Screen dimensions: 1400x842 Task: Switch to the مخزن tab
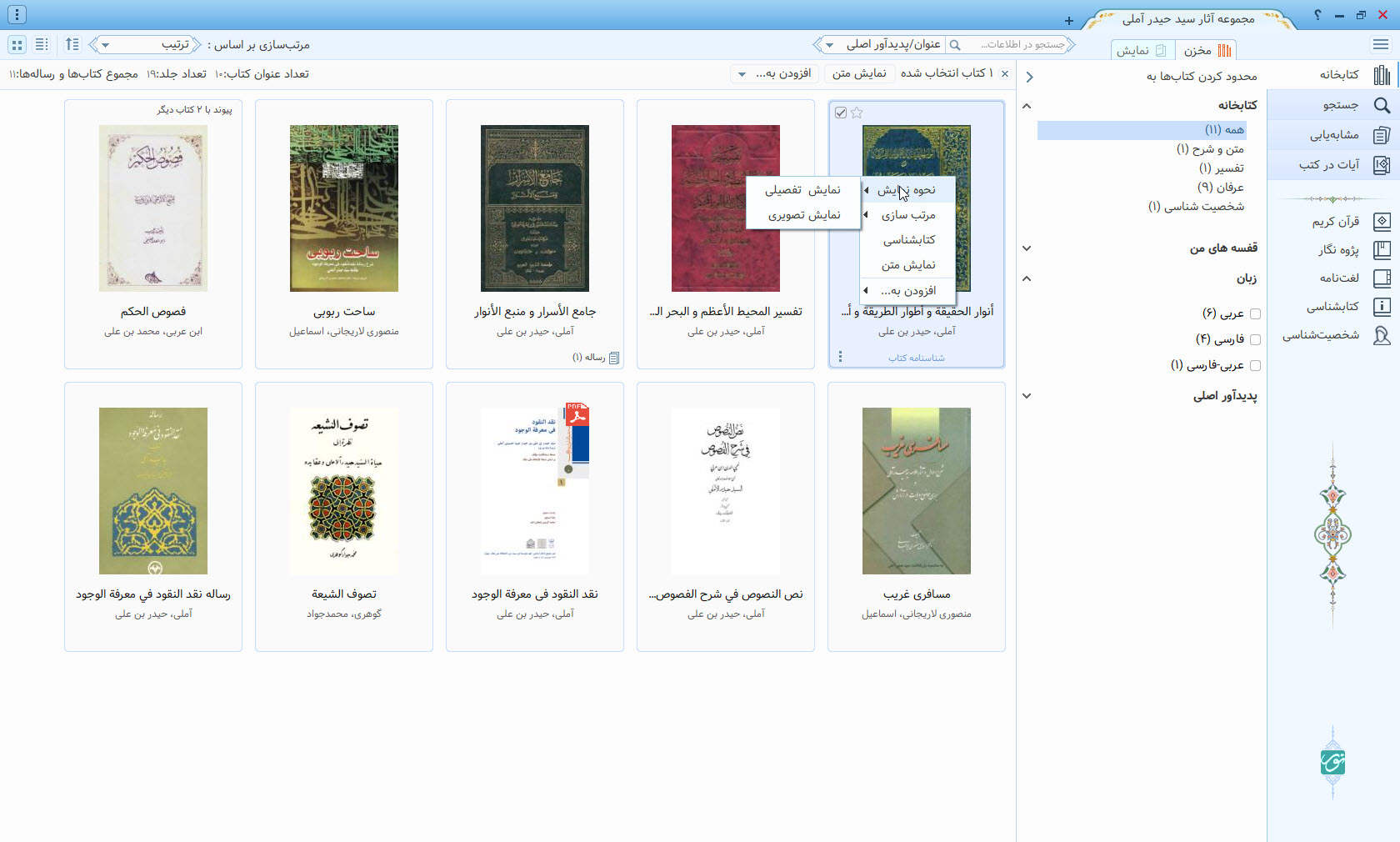click(x=1206, y=50)
